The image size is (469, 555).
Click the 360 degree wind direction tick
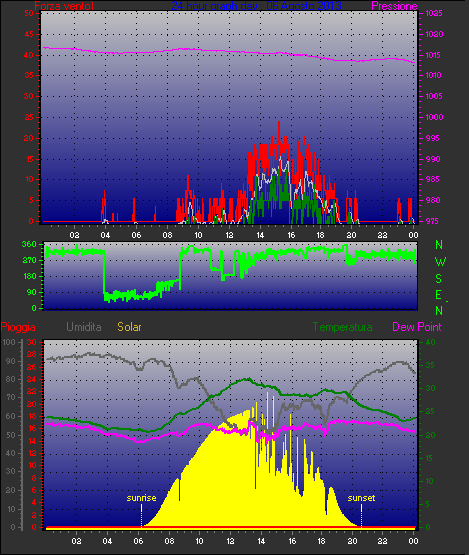pos(29,244)
